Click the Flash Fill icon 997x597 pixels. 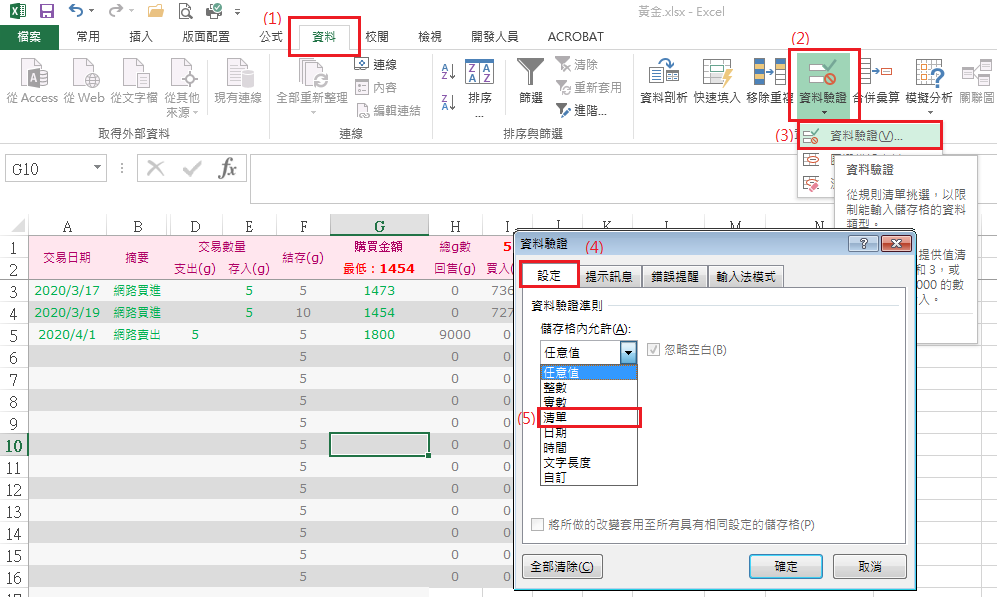tap(717, 81)
